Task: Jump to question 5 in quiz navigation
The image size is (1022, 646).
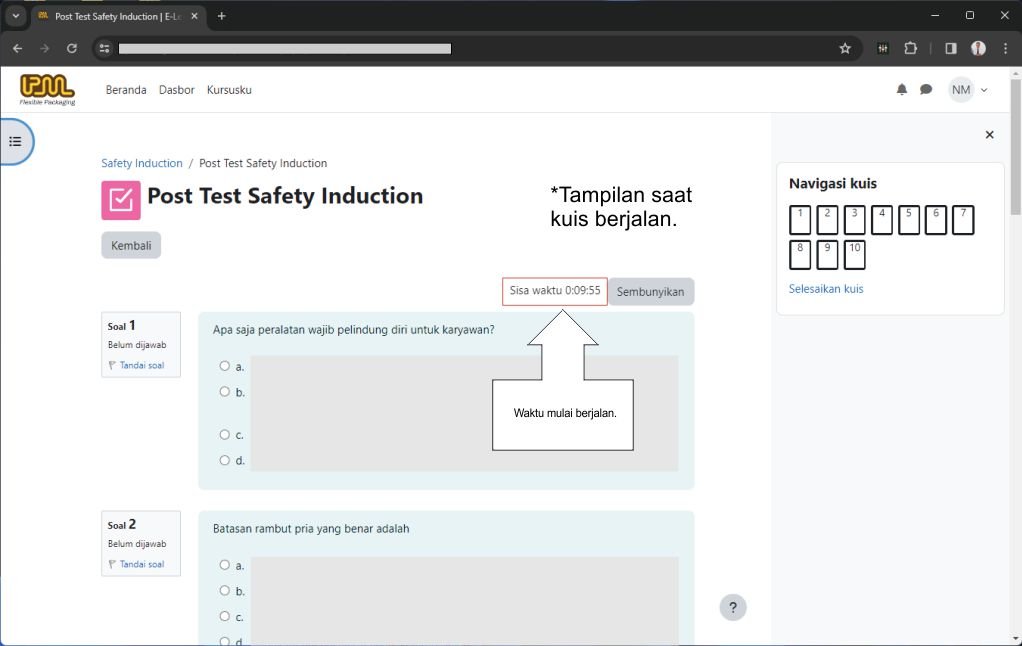Action: coord(908,220)
